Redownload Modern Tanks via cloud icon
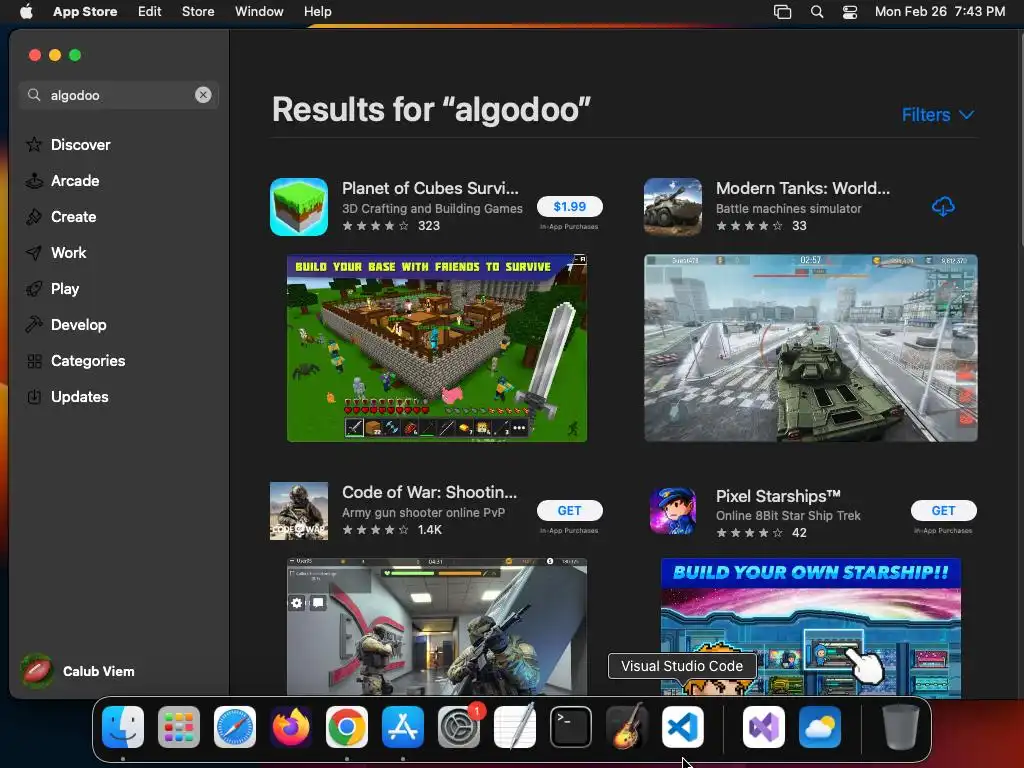The height and width of the screenshot is (768, 1024). pos(943,206)
